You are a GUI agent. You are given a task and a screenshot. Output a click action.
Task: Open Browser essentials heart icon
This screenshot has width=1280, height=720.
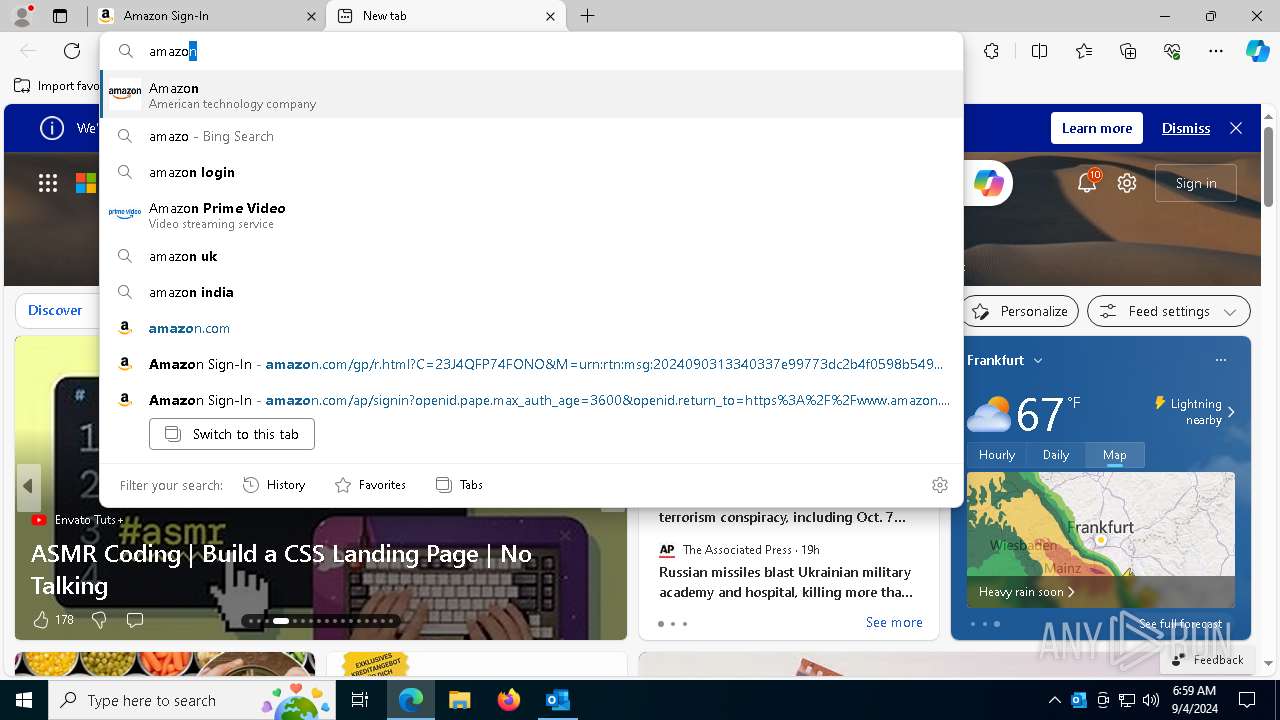coord(1172,51)
